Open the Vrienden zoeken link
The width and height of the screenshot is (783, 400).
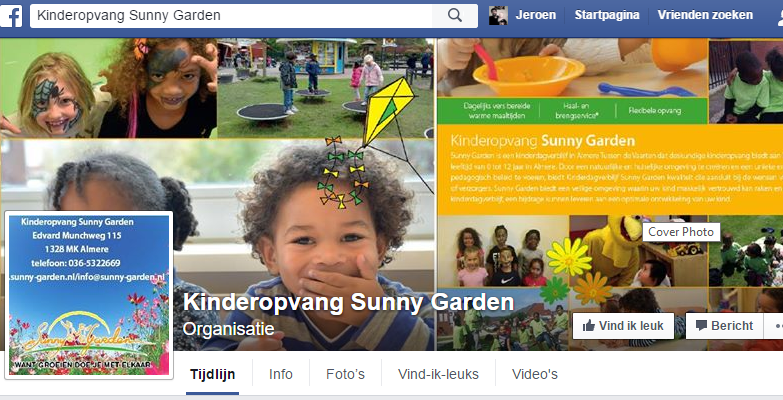click(705, 15)
